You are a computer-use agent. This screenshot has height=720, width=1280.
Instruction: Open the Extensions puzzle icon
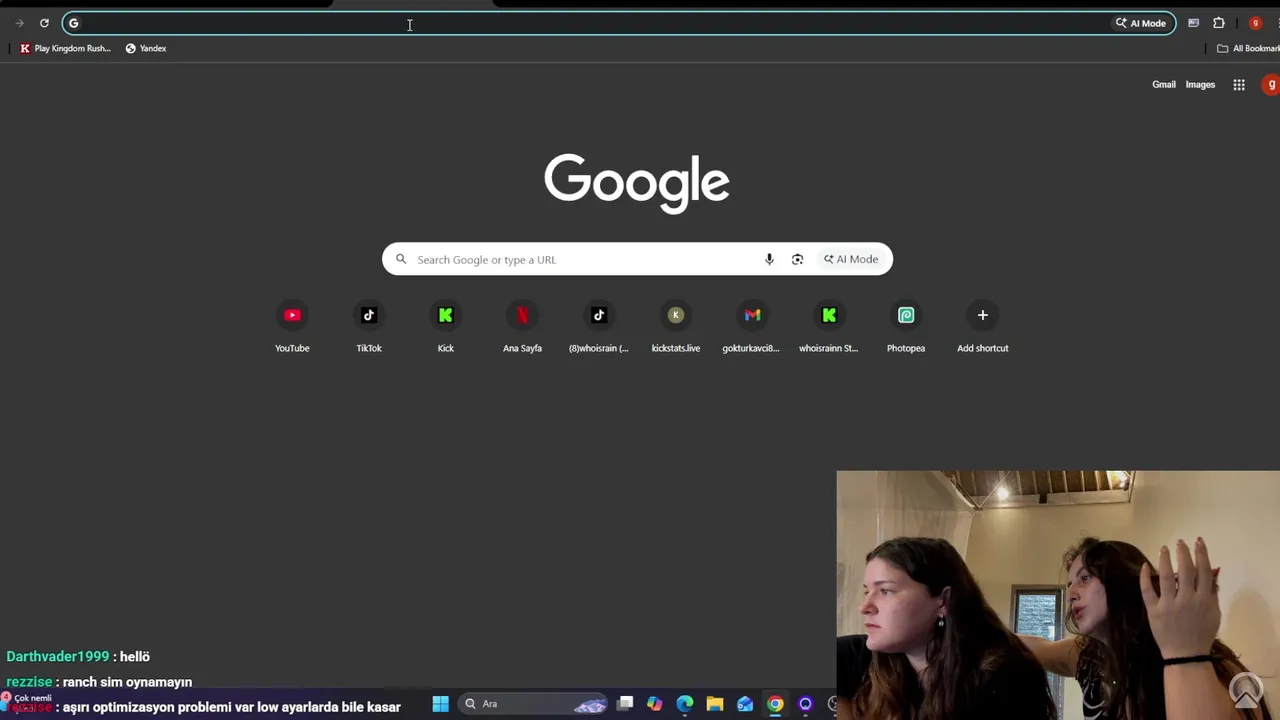(1219, 23)
